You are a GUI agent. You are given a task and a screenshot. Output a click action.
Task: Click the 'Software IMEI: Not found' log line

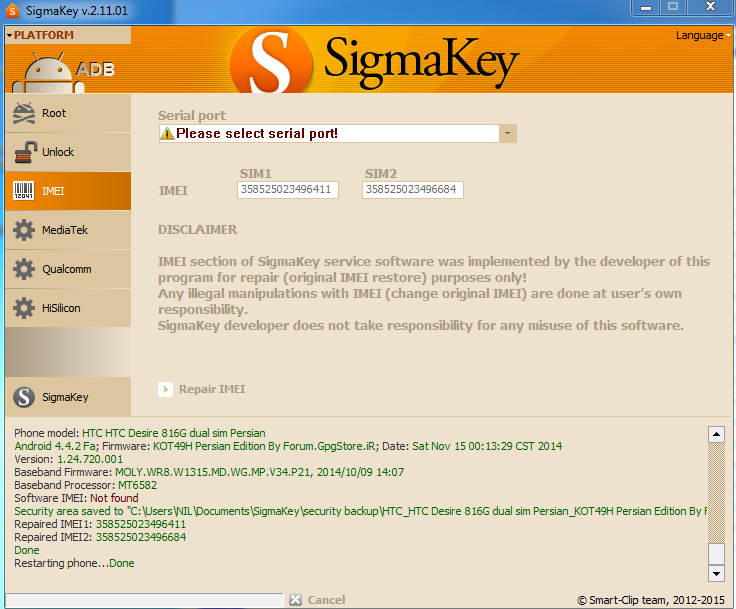[76, 498]
